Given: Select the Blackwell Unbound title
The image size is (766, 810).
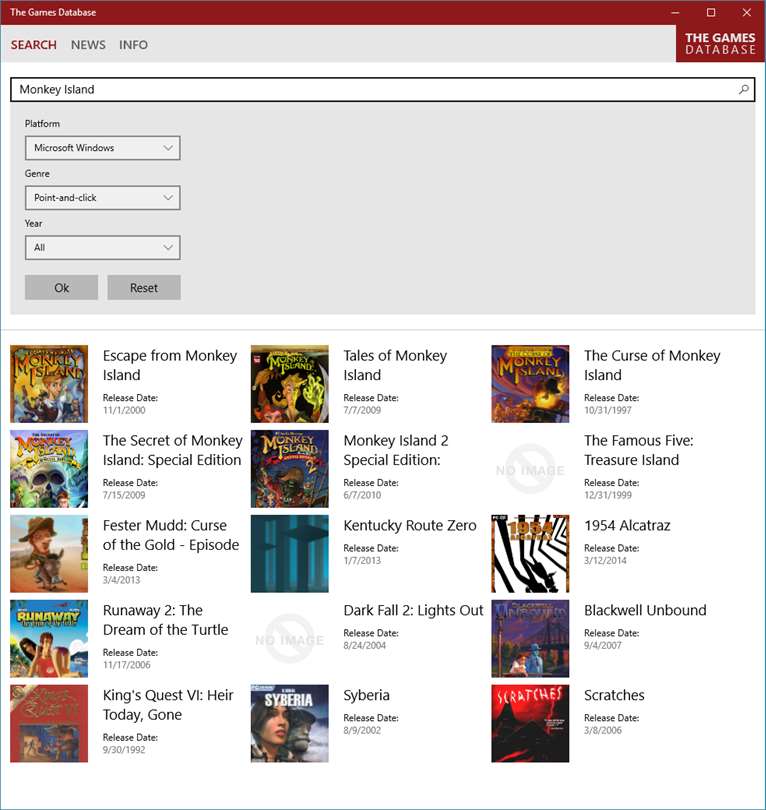Looking at the screenshot, I should tap(645, 610).
